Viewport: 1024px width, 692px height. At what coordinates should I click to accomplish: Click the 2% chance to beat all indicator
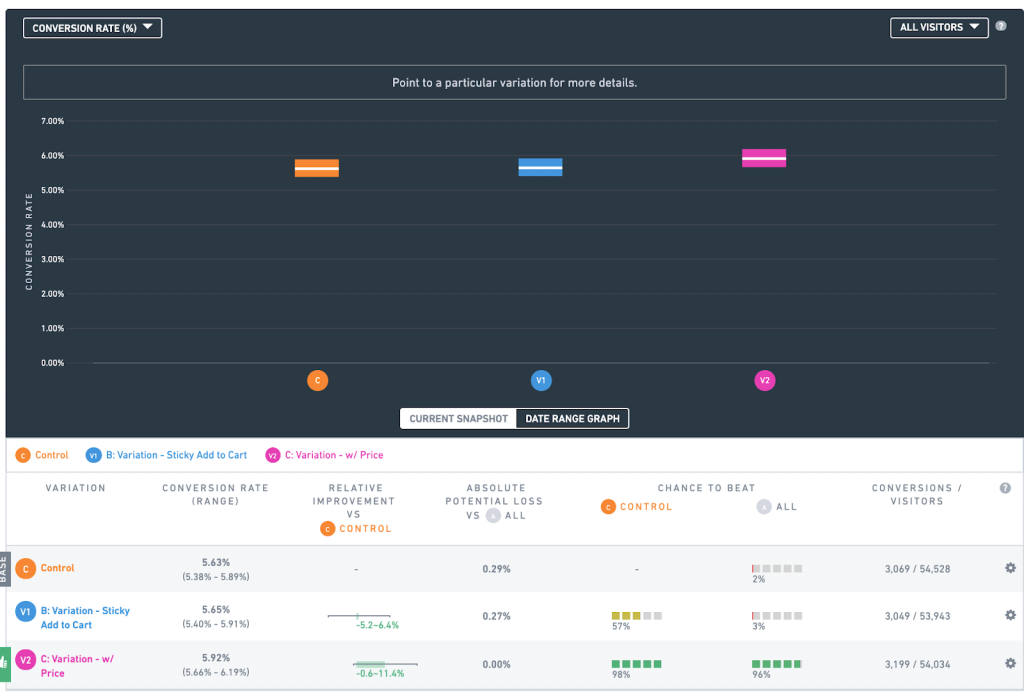(x=776, y=569)
